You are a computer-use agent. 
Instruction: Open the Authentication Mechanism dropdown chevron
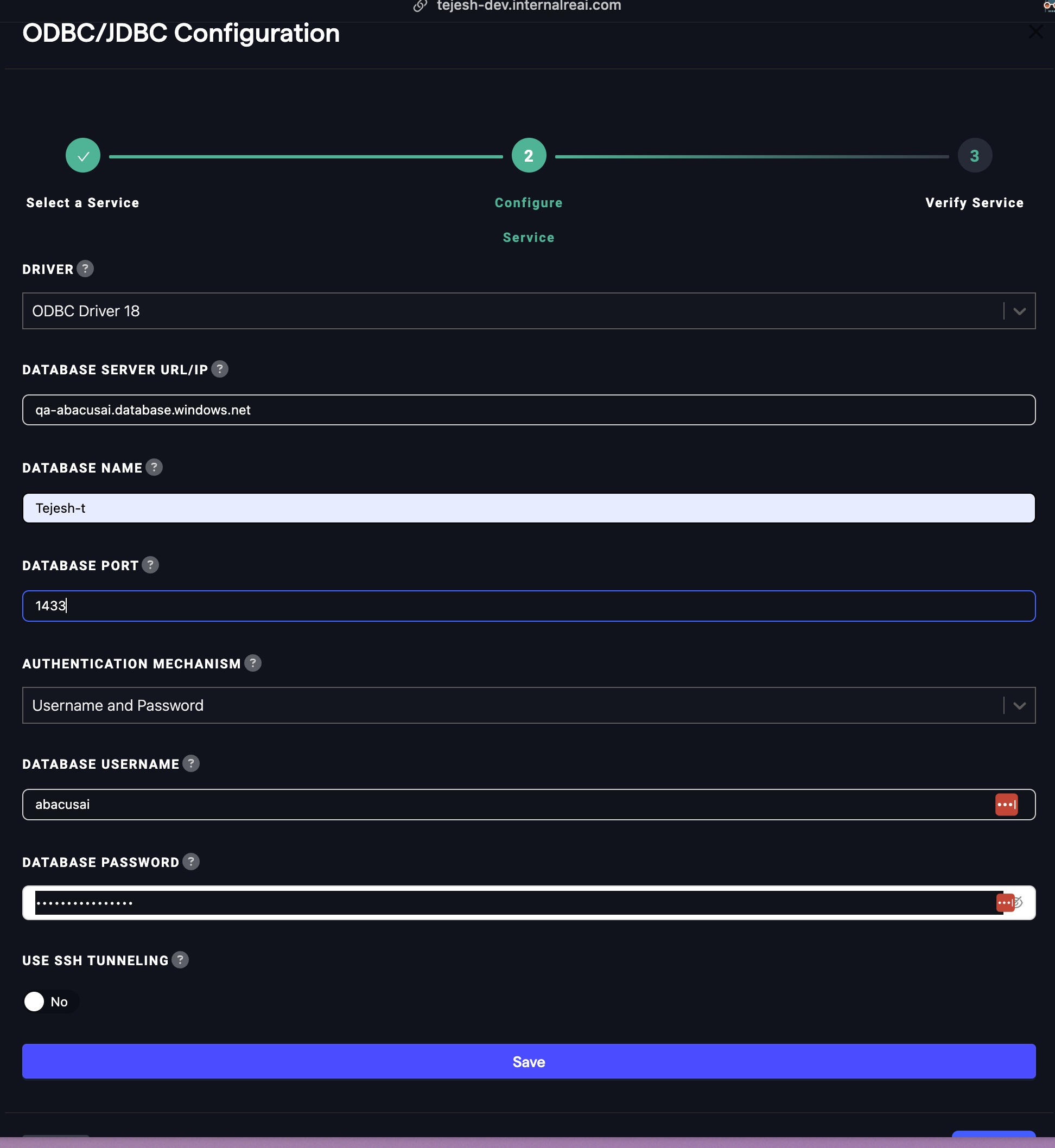(1019, 706)
